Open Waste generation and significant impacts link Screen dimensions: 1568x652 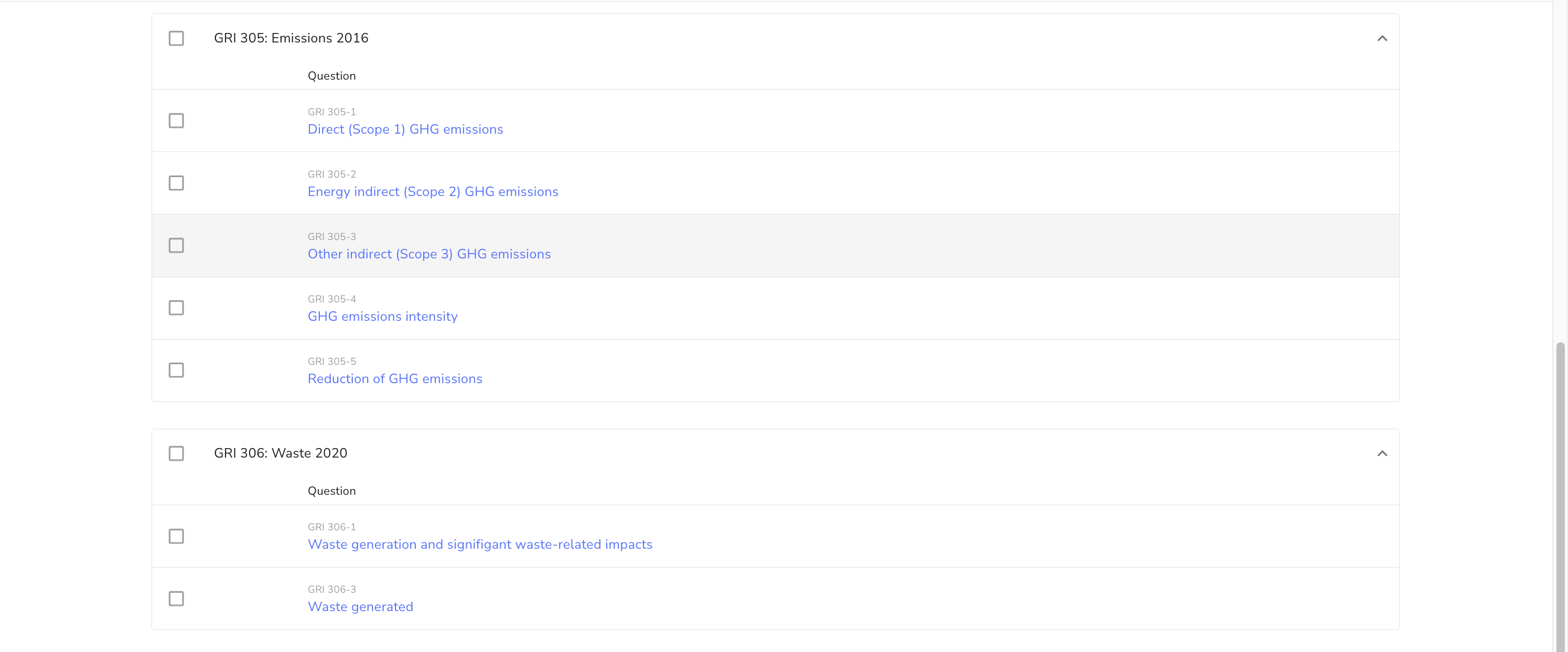(480, 545)
